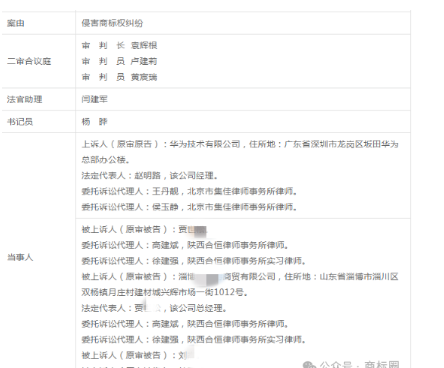
Task: Click the 被上诉人(原审被告):刘 line
Action: tap(138, 355)
